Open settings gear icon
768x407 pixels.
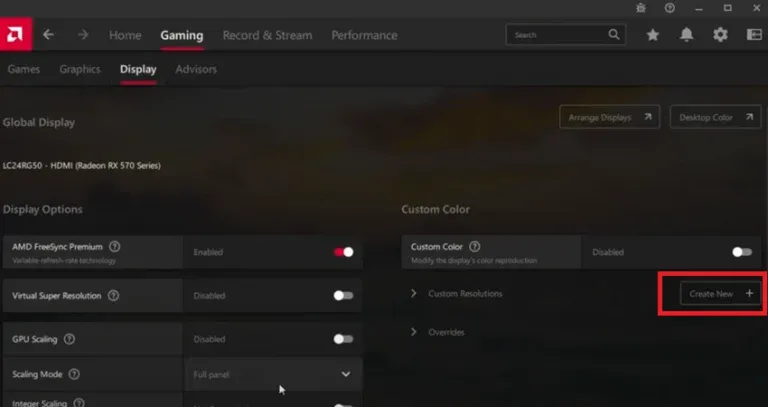720,35
